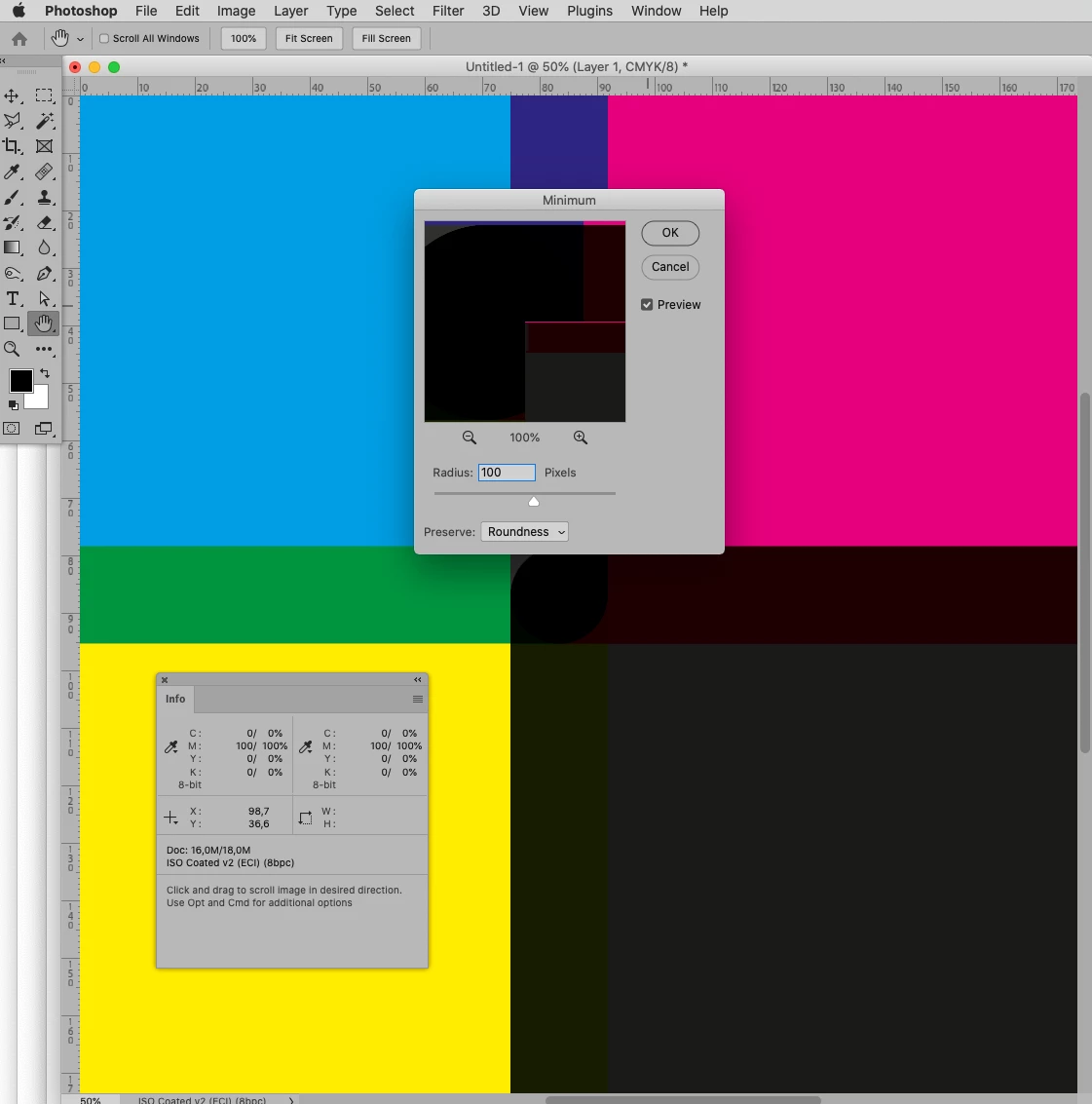Change screen mode at toolbox bottom
This screenshot has height=1104, width=1092.
pos(45,428)
